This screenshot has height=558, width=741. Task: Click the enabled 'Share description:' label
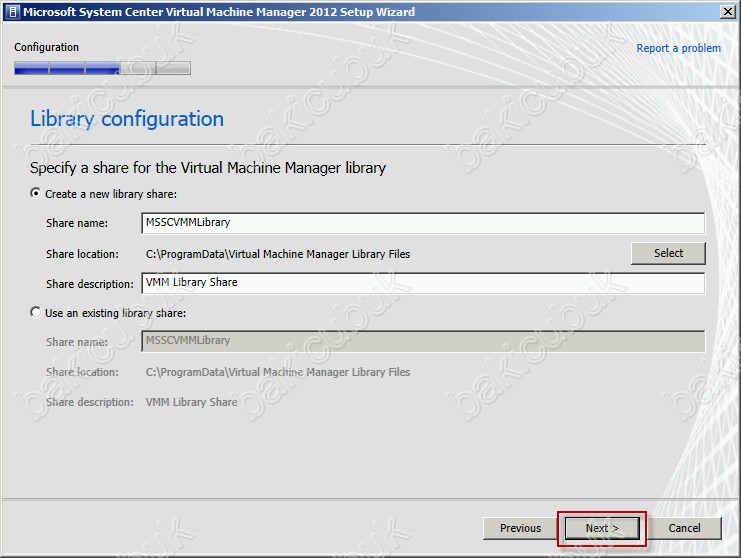pyautogui.click(x=90, y=284)
